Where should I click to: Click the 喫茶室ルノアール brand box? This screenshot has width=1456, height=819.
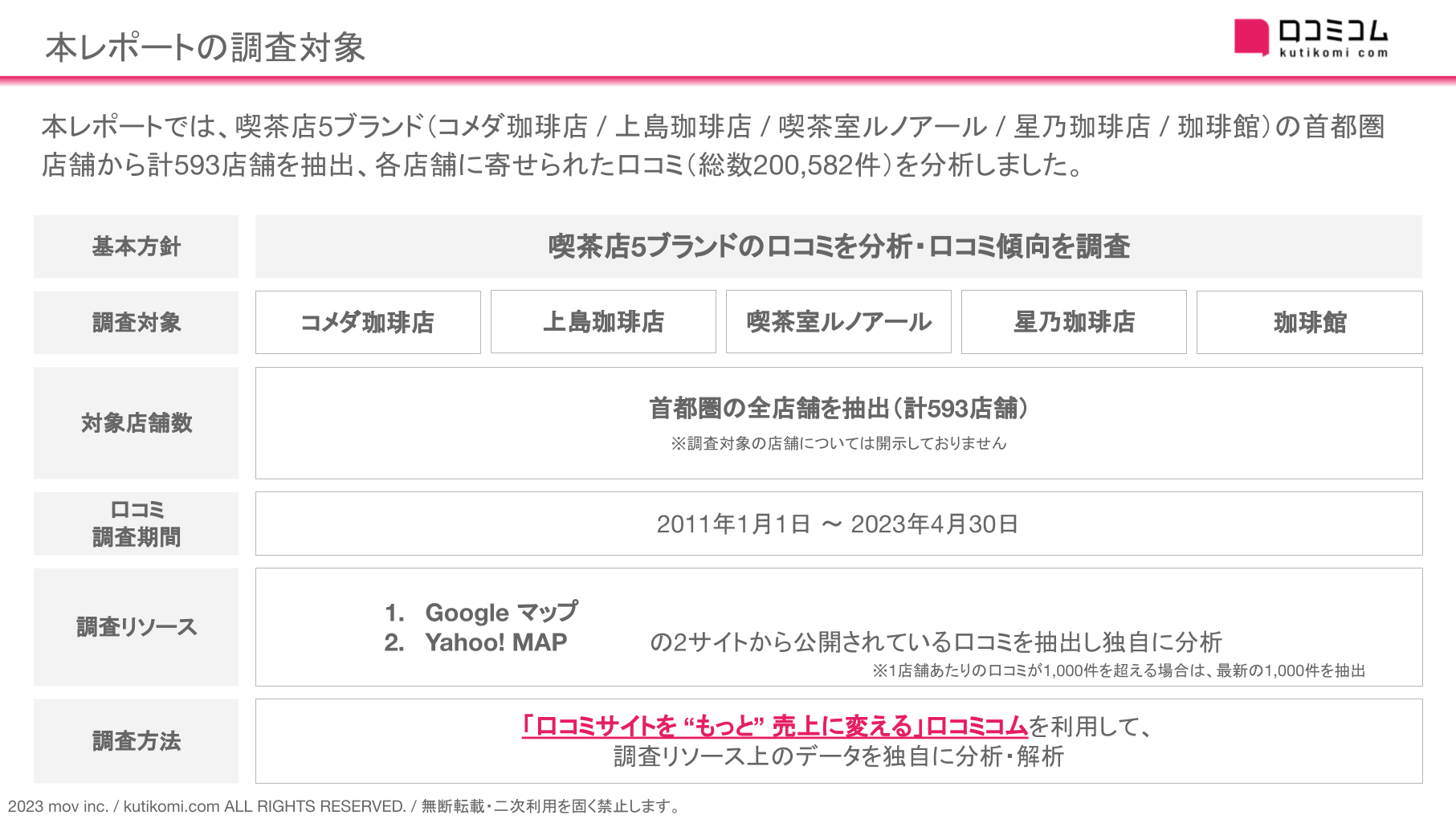pos(838,322)
